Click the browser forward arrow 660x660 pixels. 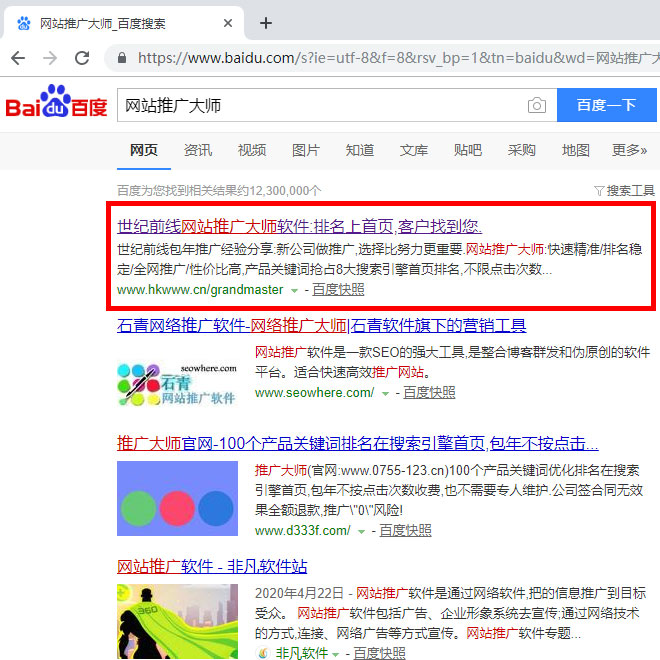tap(50, 58)
